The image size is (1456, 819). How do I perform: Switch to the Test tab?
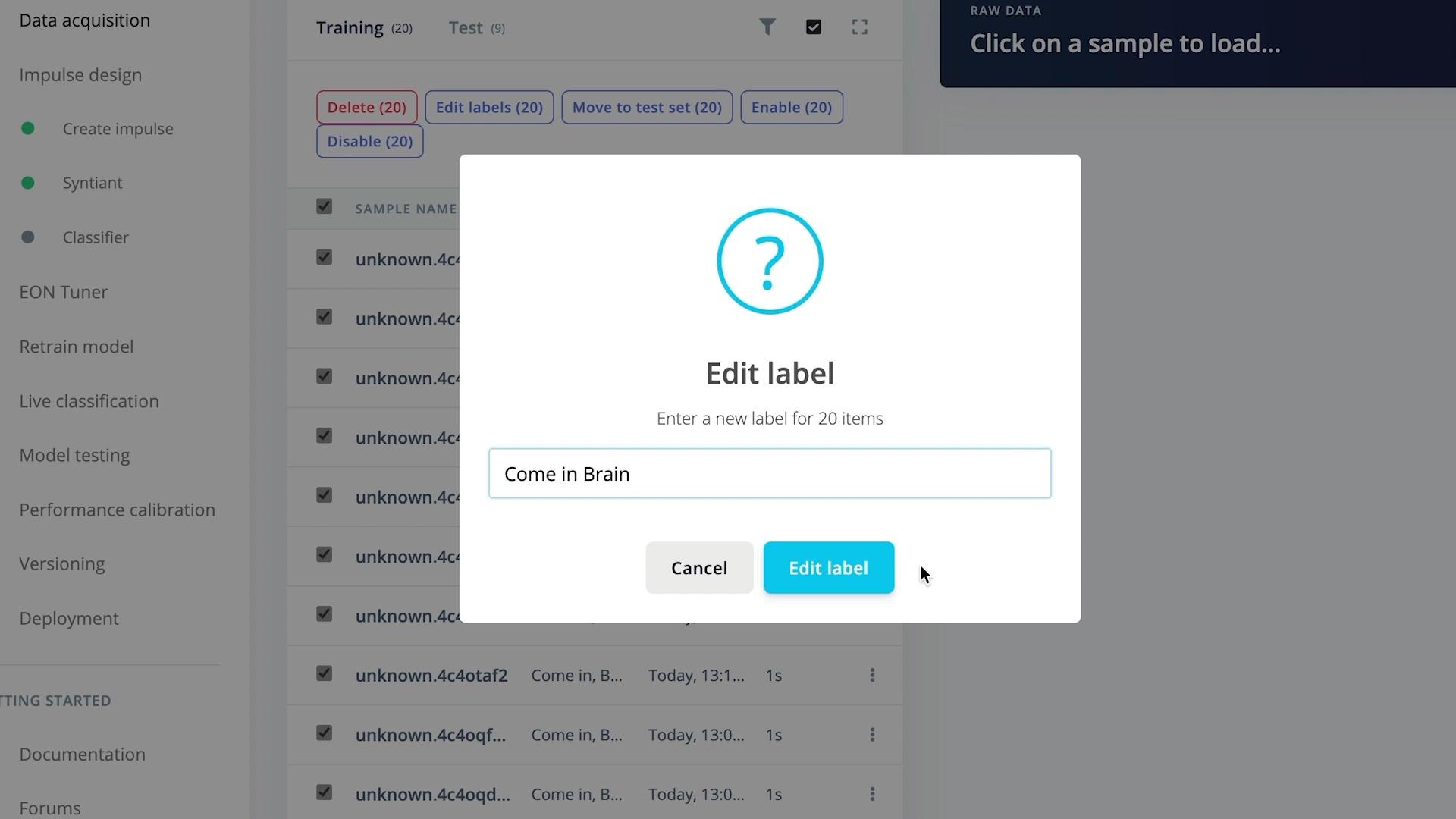(x=477, y=27)
